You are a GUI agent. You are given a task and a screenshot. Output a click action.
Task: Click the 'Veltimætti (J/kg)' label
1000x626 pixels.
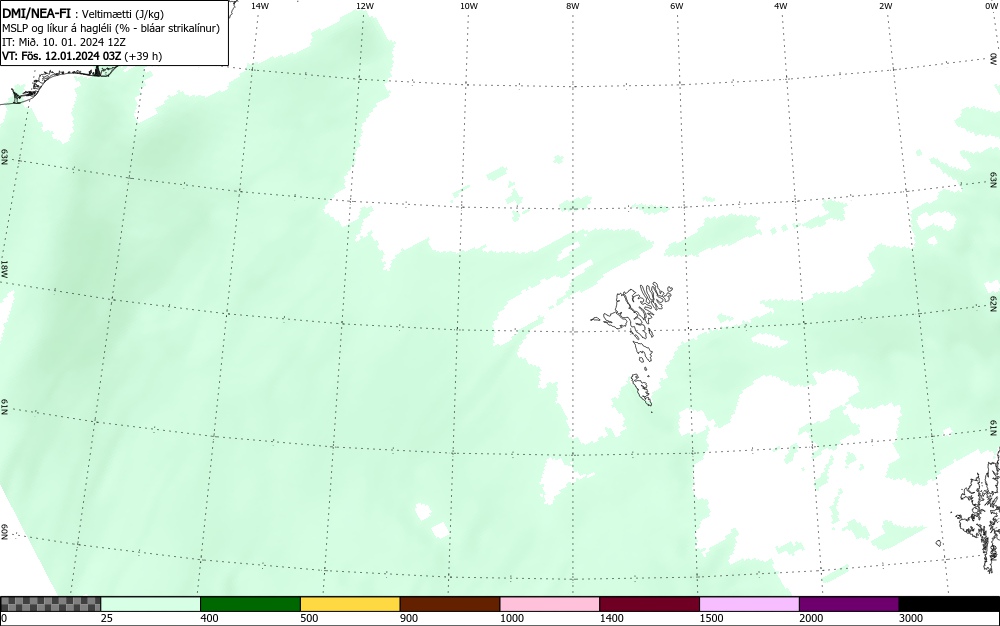point(123,14)
